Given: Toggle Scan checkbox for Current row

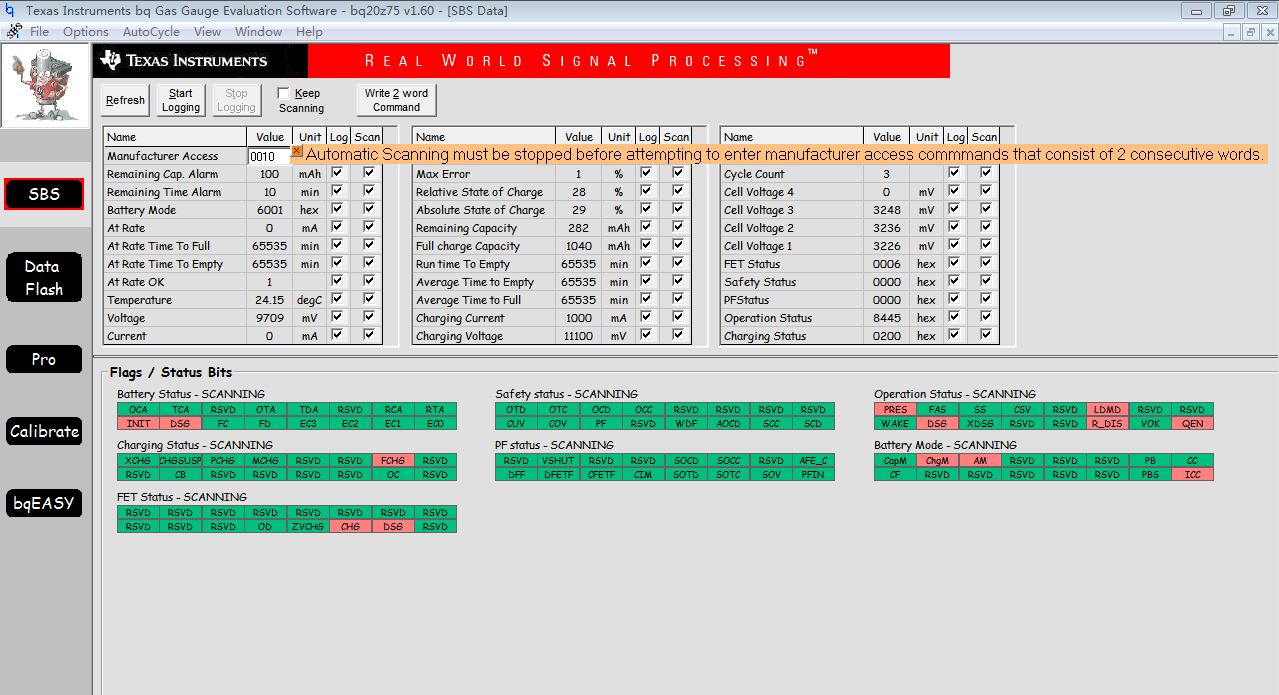Looking at the screenshot, I should coord(369,335).
